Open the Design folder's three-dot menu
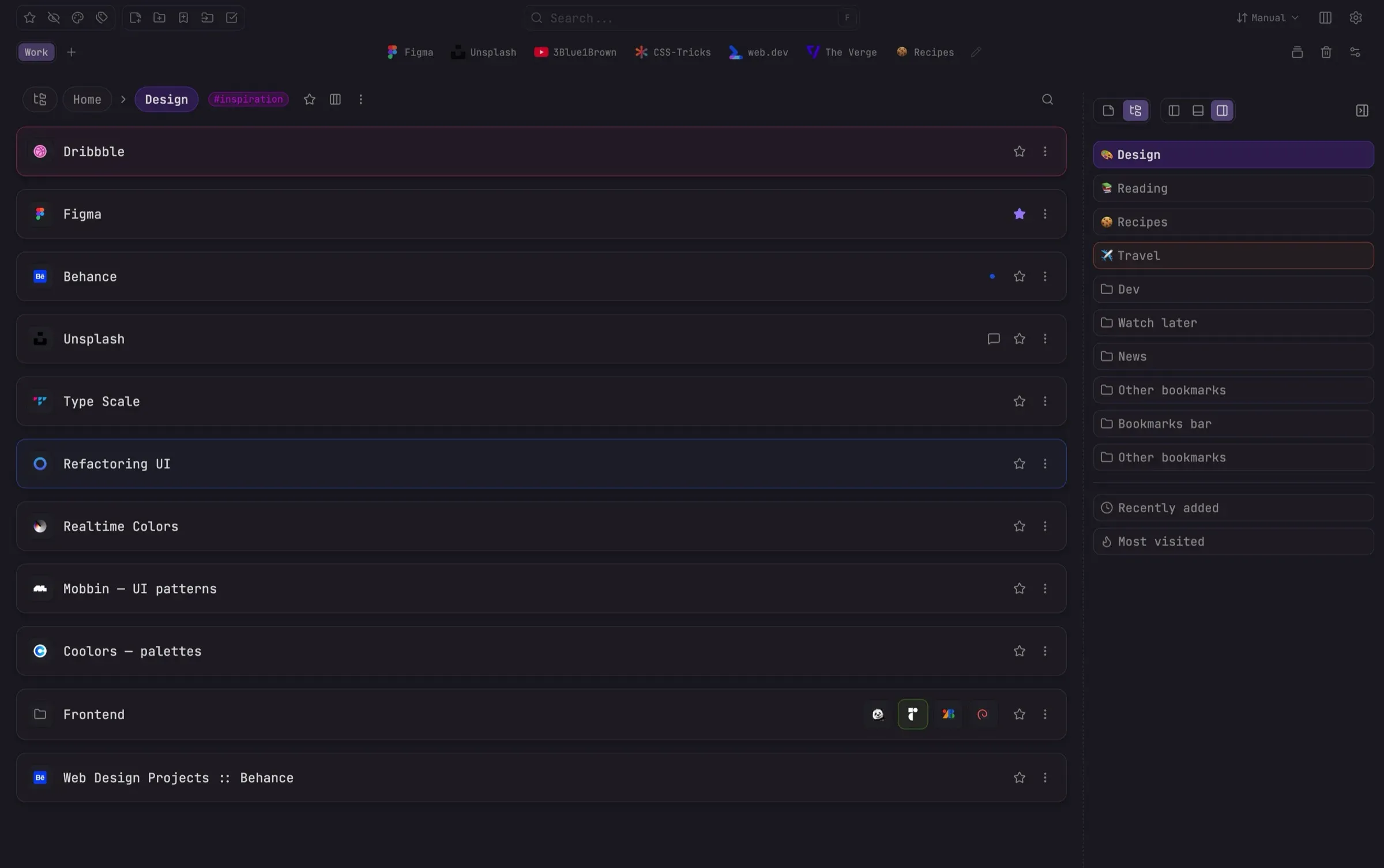The image size is (1384, 868). (x=361, y=99)
